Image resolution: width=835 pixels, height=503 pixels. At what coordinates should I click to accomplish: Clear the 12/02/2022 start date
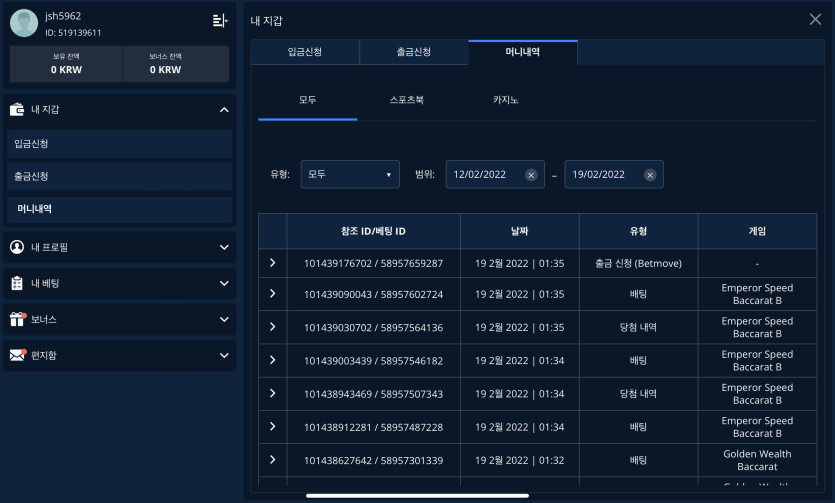531,175
